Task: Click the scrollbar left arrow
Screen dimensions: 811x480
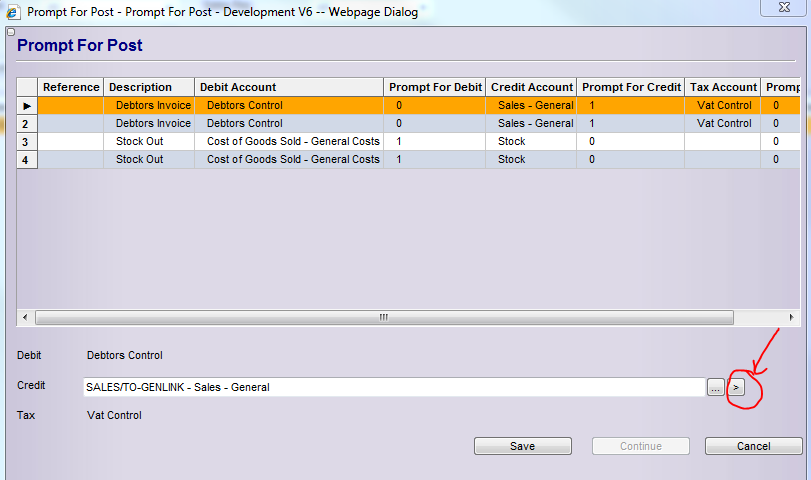Action: [25, 317]
